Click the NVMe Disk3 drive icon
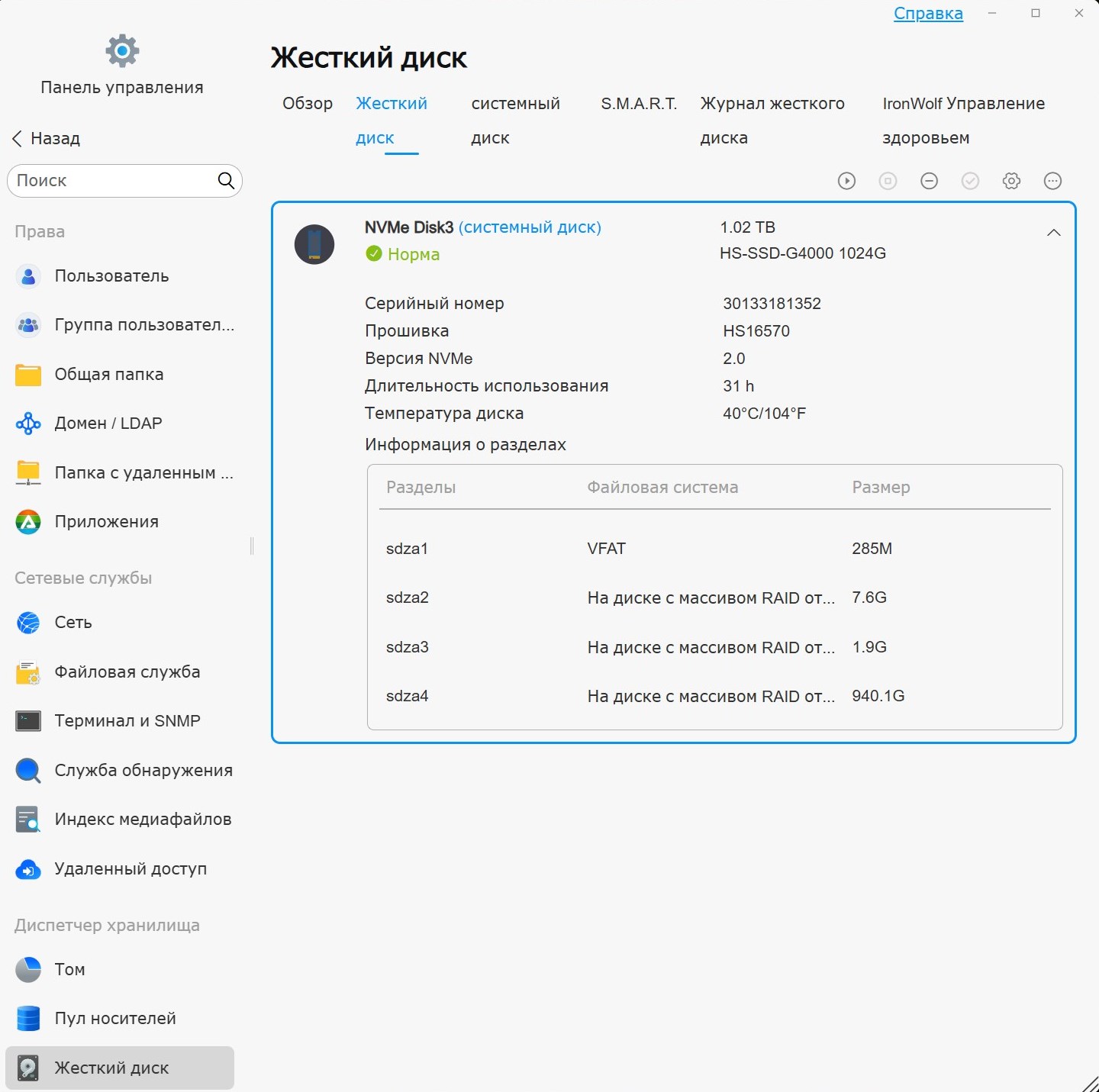 pos(314,244)
